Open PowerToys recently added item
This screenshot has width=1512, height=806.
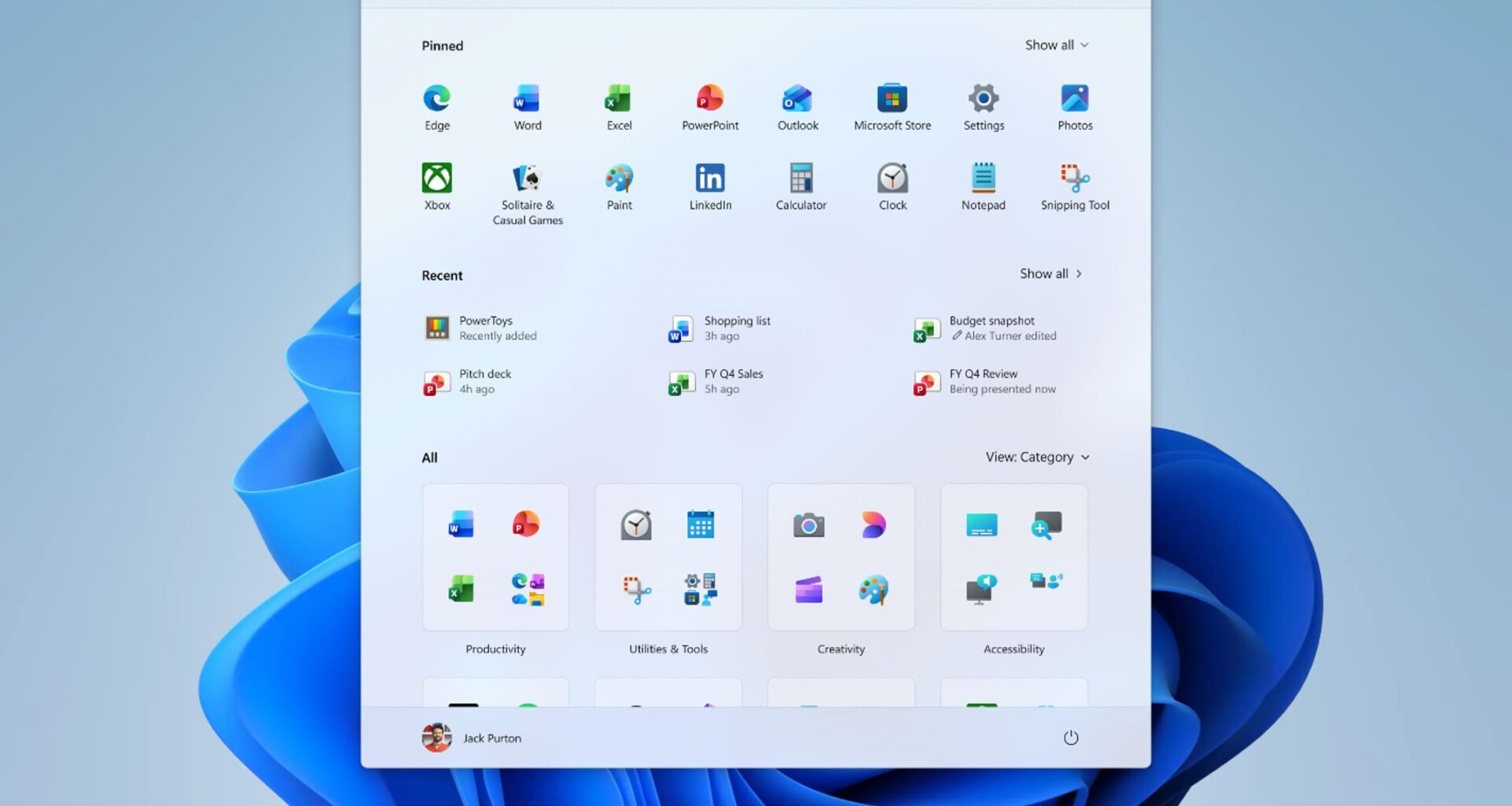click(x=481, y=327)
